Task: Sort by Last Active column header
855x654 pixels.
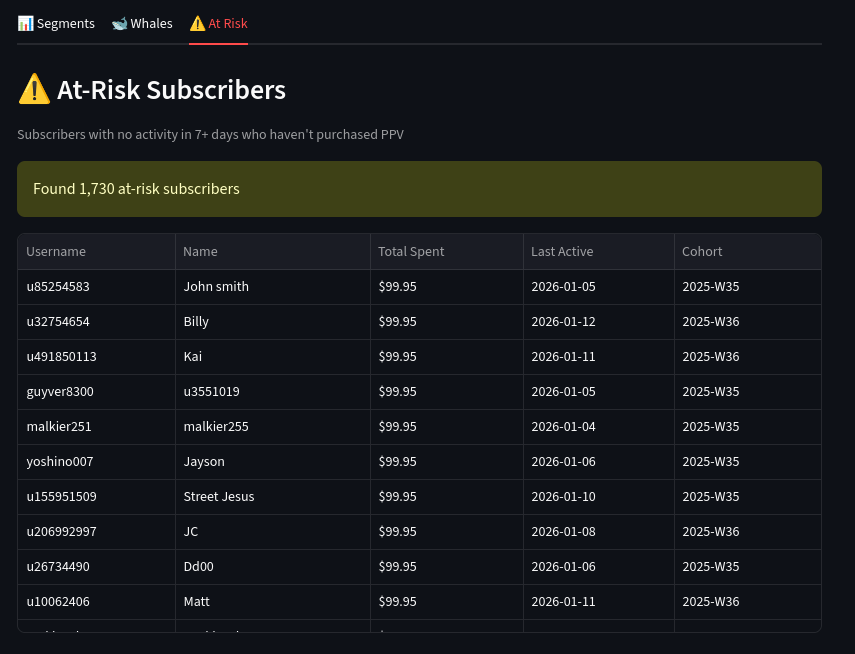Action: click(x=562, y=252)
